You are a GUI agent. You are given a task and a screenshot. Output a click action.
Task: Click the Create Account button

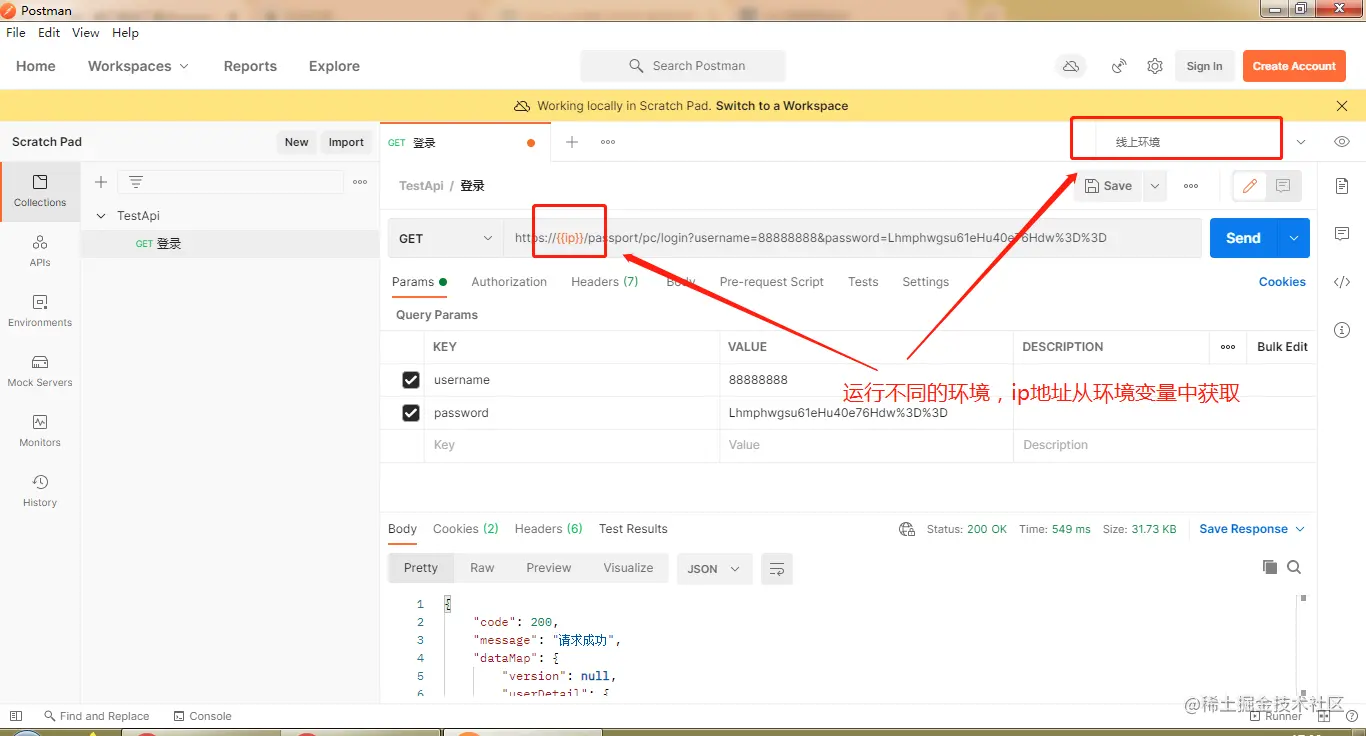point(1294,66)
